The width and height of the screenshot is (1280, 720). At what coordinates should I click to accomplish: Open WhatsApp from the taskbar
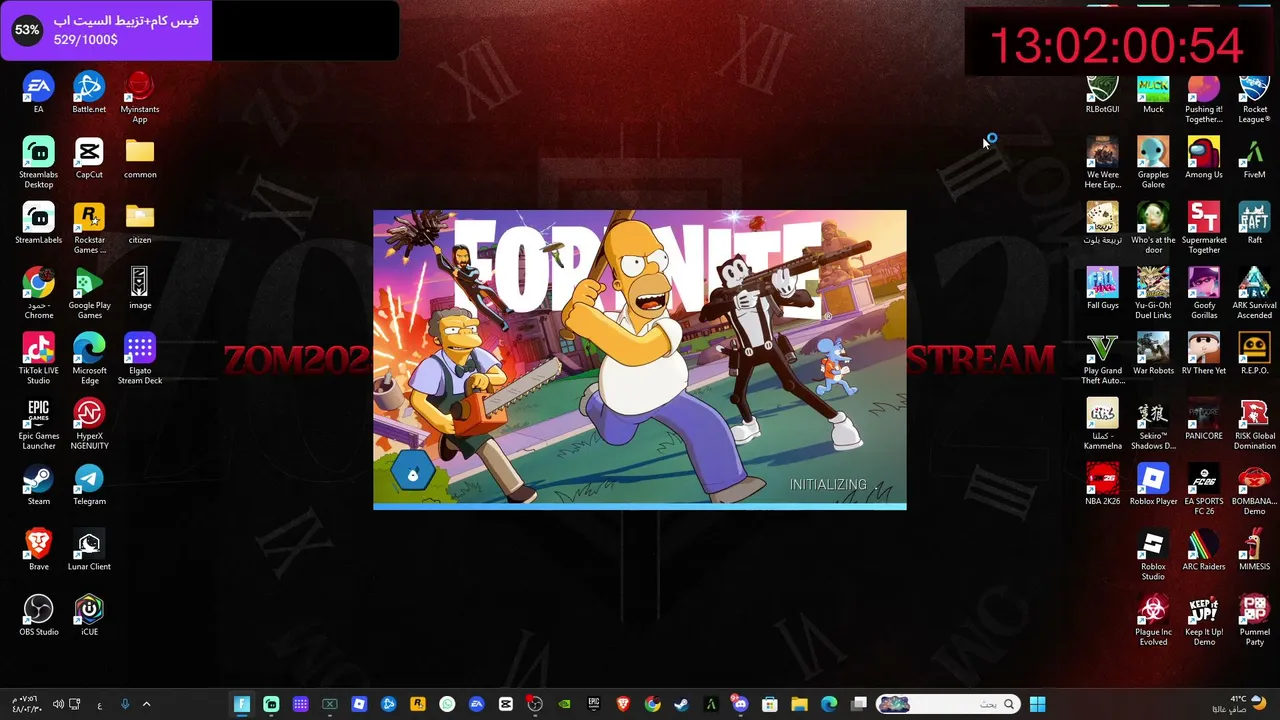[447, 704]
